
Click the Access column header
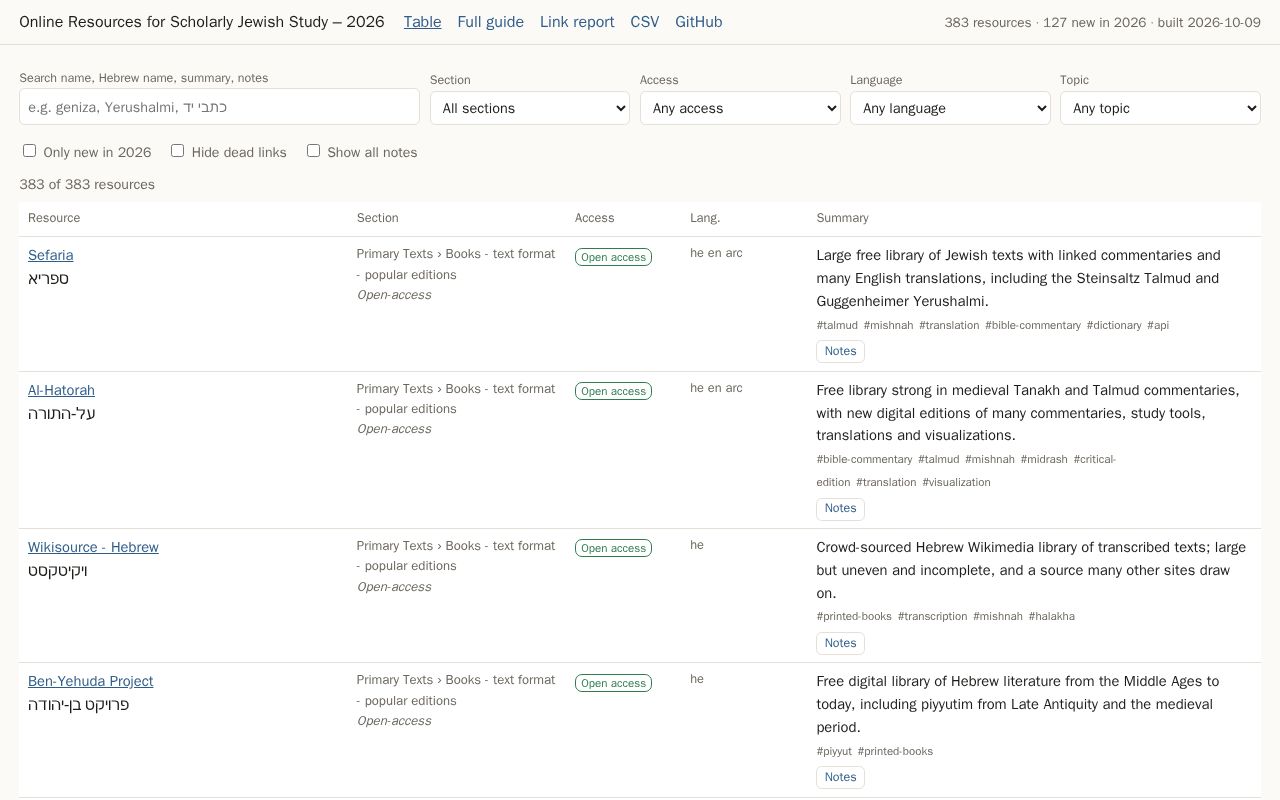click(x=595, y=218)
